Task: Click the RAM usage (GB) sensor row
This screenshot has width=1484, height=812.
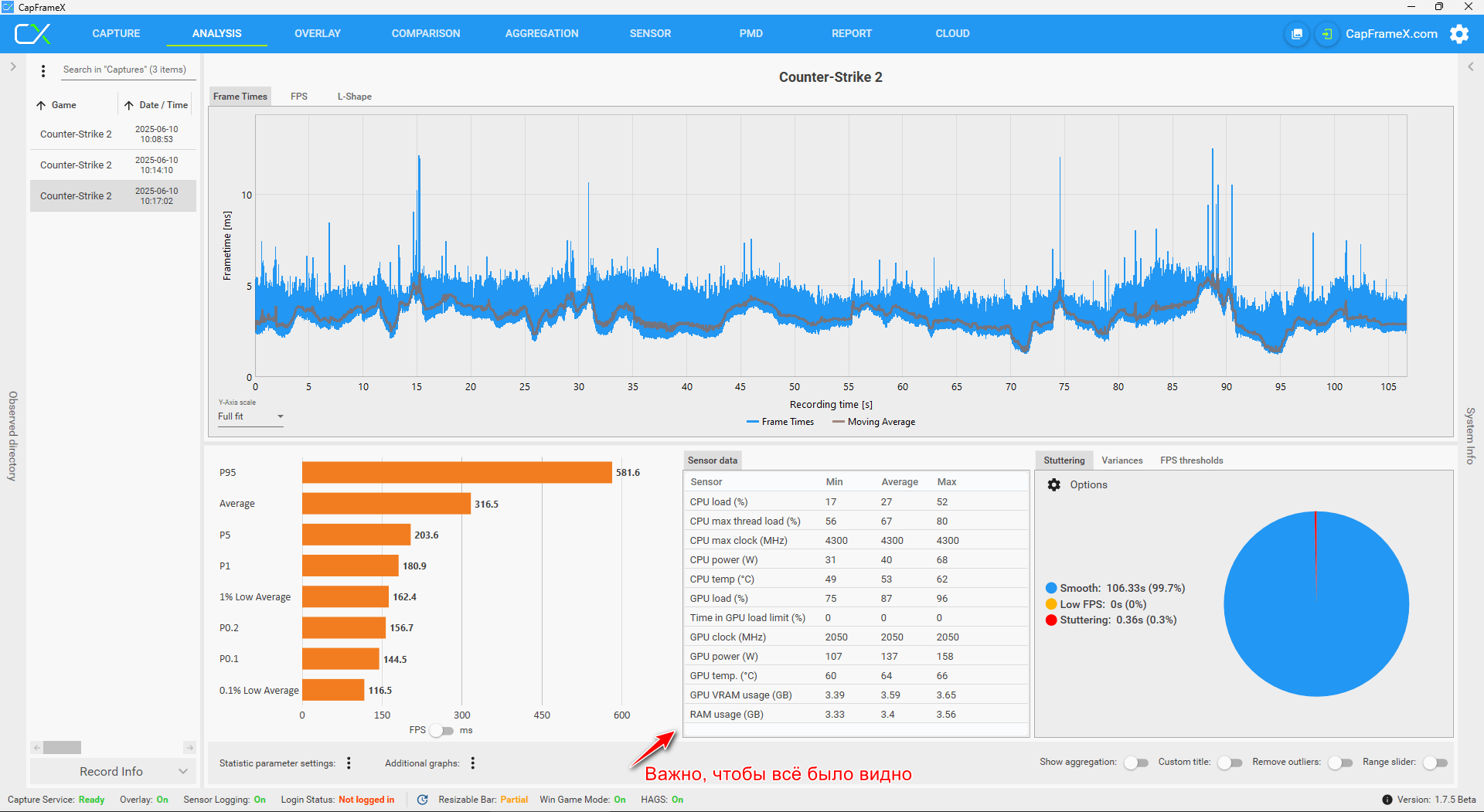Action: (x=856, y=714)
